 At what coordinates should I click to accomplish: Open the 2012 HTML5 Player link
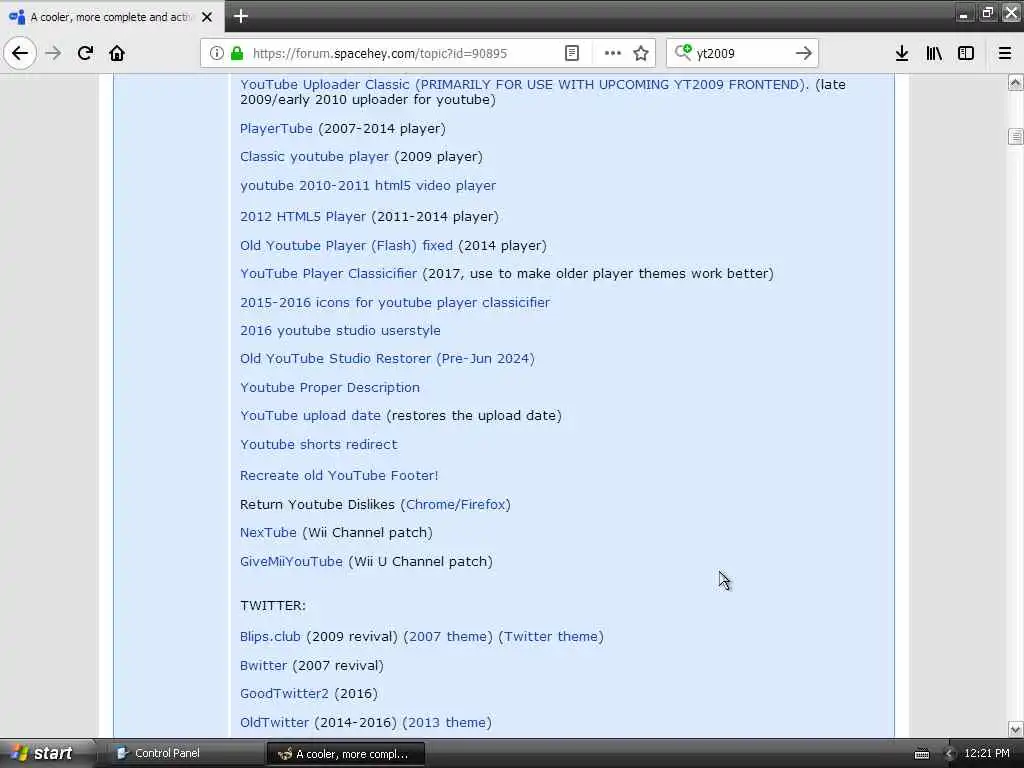coord(303,217)
